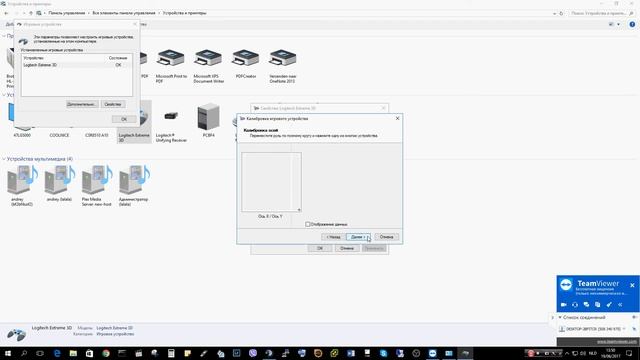
Task: Open Microsoft Store from the taskbar
Action: [89, 353]
